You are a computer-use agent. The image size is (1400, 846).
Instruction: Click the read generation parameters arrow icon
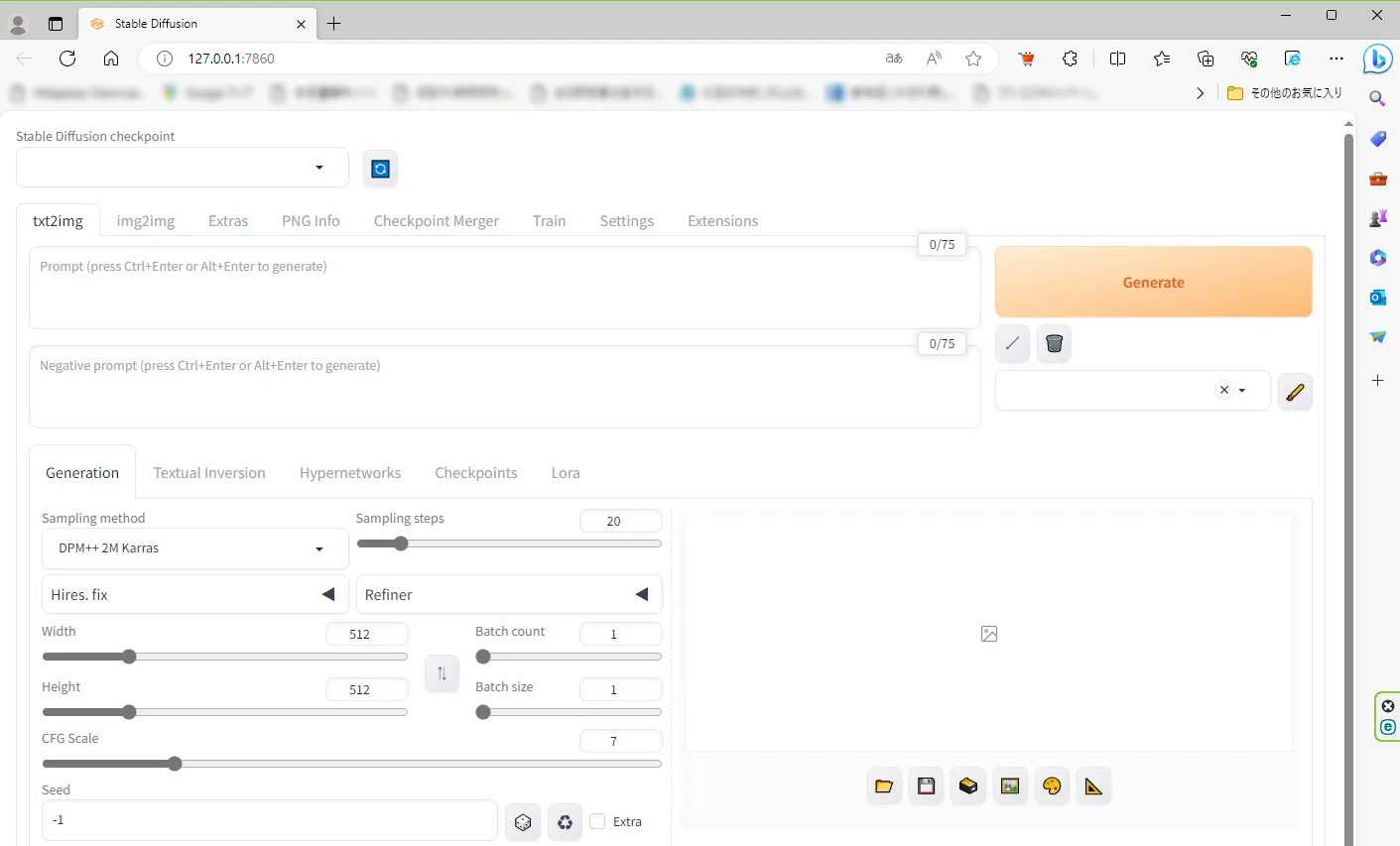click(x=1012, y=343)
